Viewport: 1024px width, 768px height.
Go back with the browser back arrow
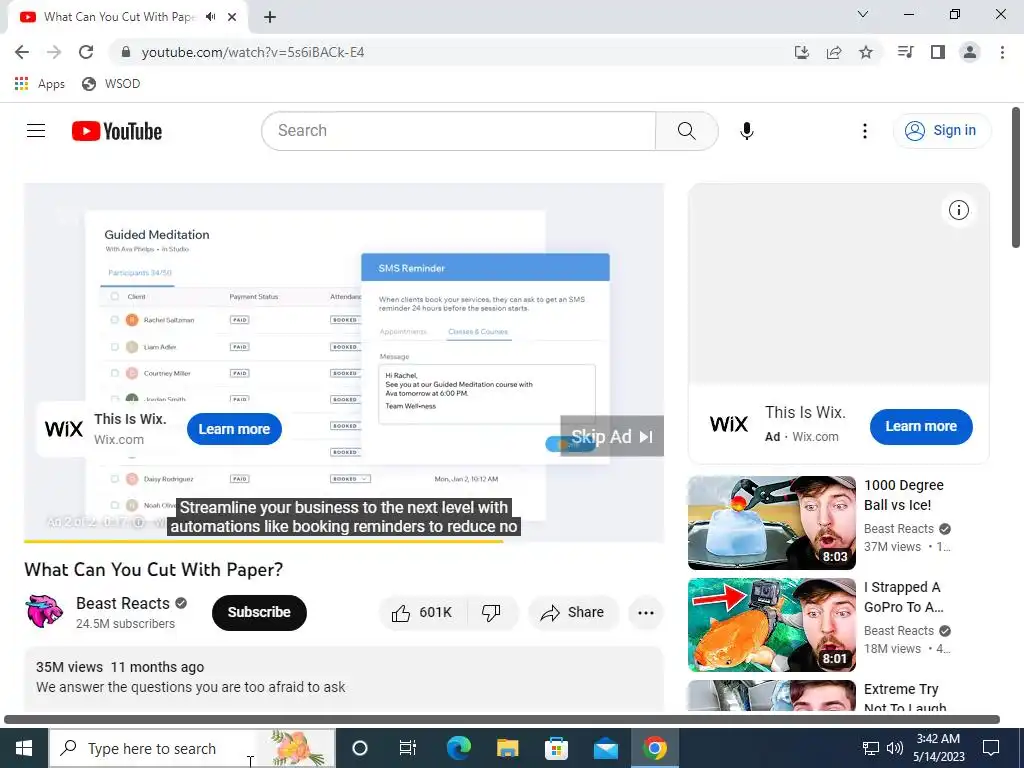point(22,52)
